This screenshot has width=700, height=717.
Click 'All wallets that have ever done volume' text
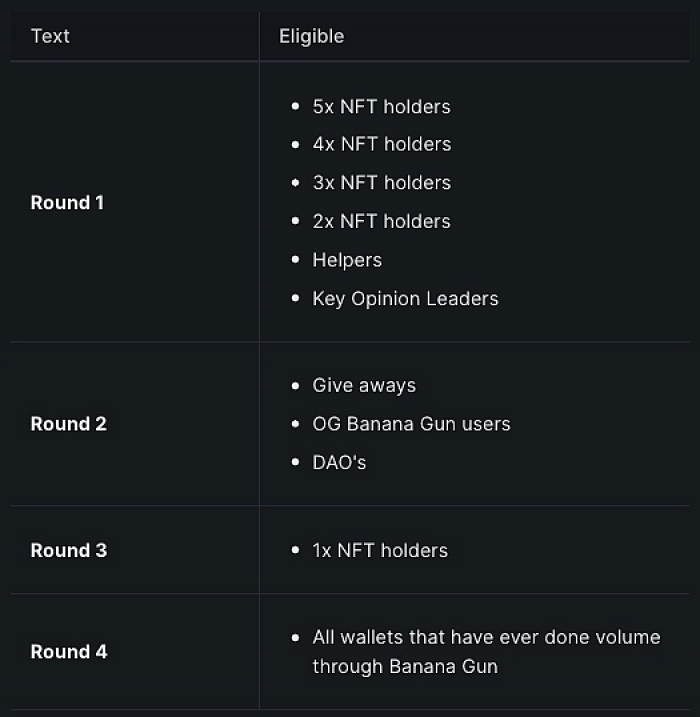tap(486, 637)
